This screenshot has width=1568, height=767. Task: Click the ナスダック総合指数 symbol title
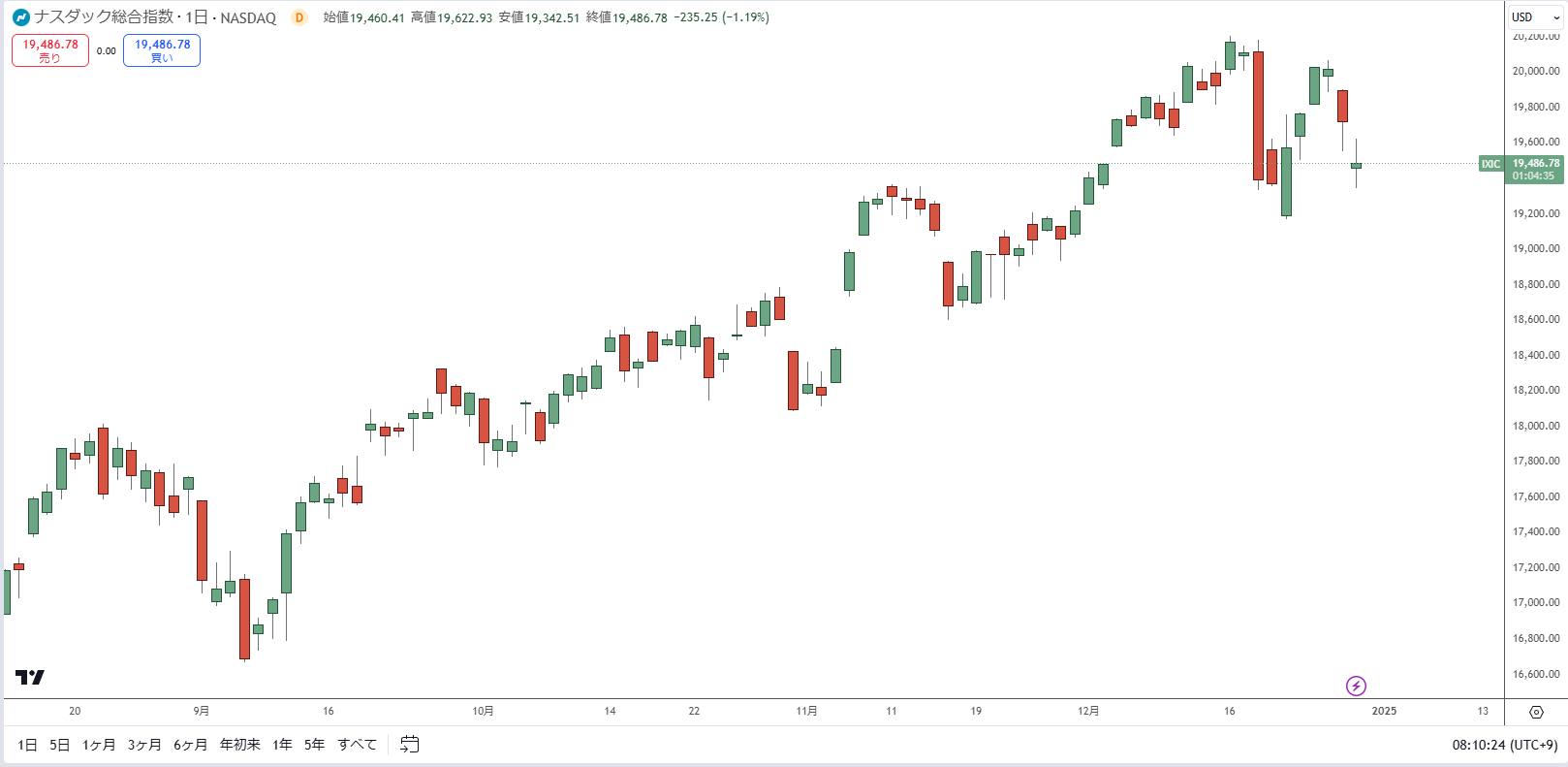click(x=104, y=17)
